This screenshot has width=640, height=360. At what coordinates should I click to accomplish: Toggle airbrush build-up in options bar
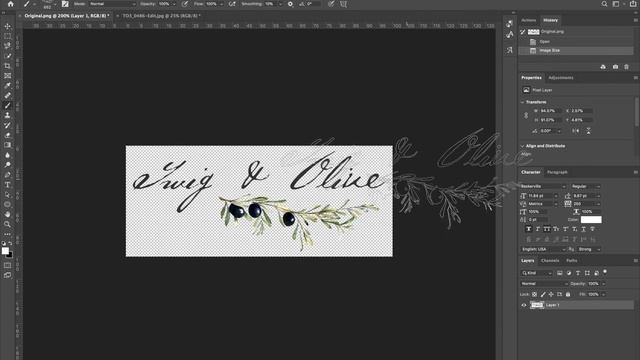(x=232, y=4)
